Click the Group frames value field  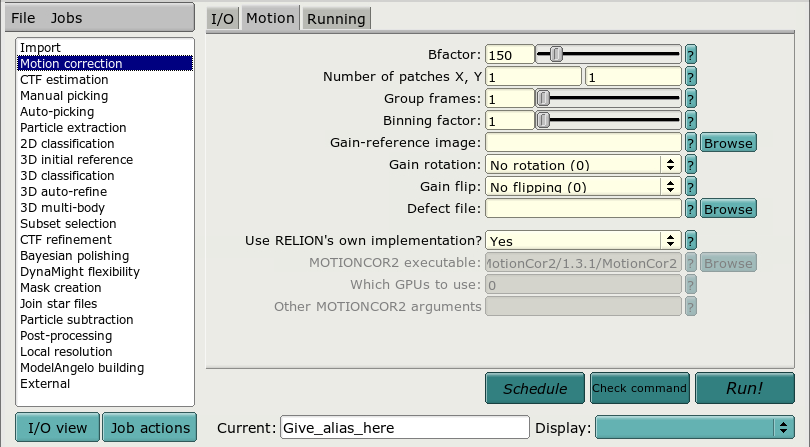coord(510,99)
